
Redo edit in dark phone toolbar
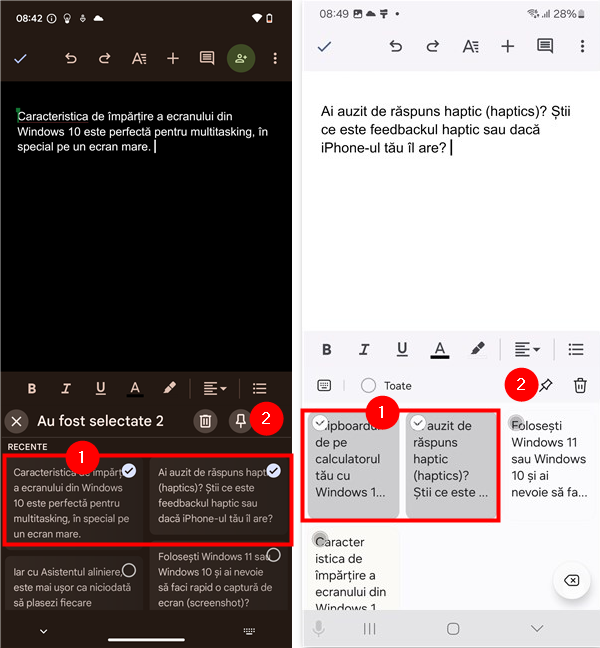point(105,59)
